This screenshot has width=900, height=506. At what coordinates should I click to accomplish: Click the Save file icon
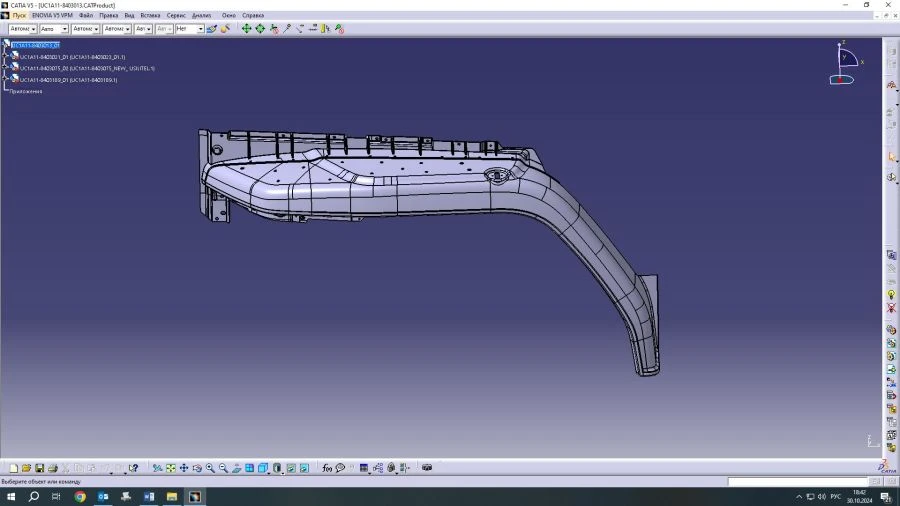pos(40,468)
